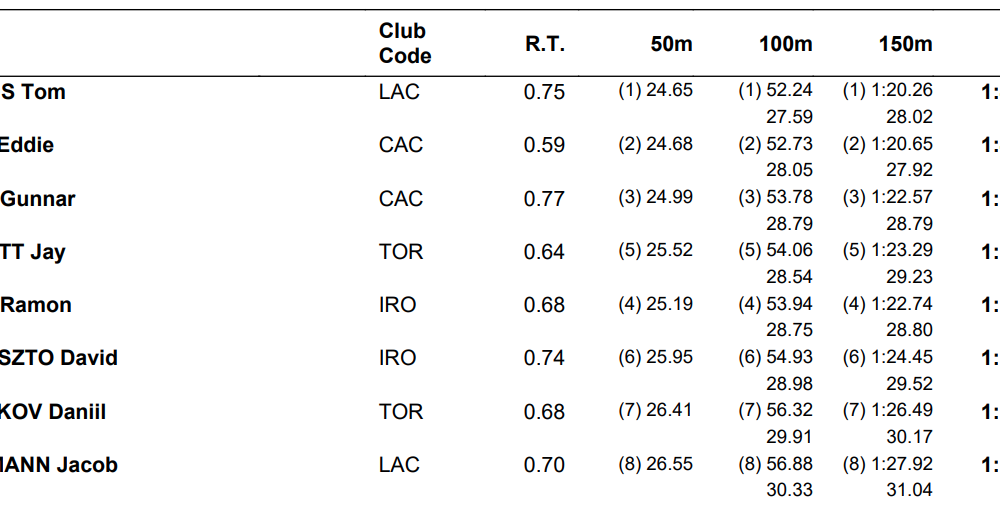Viewport: 1000px width, 506px height.
Task: Click the 150m column header
Action: tap(905, 44)
